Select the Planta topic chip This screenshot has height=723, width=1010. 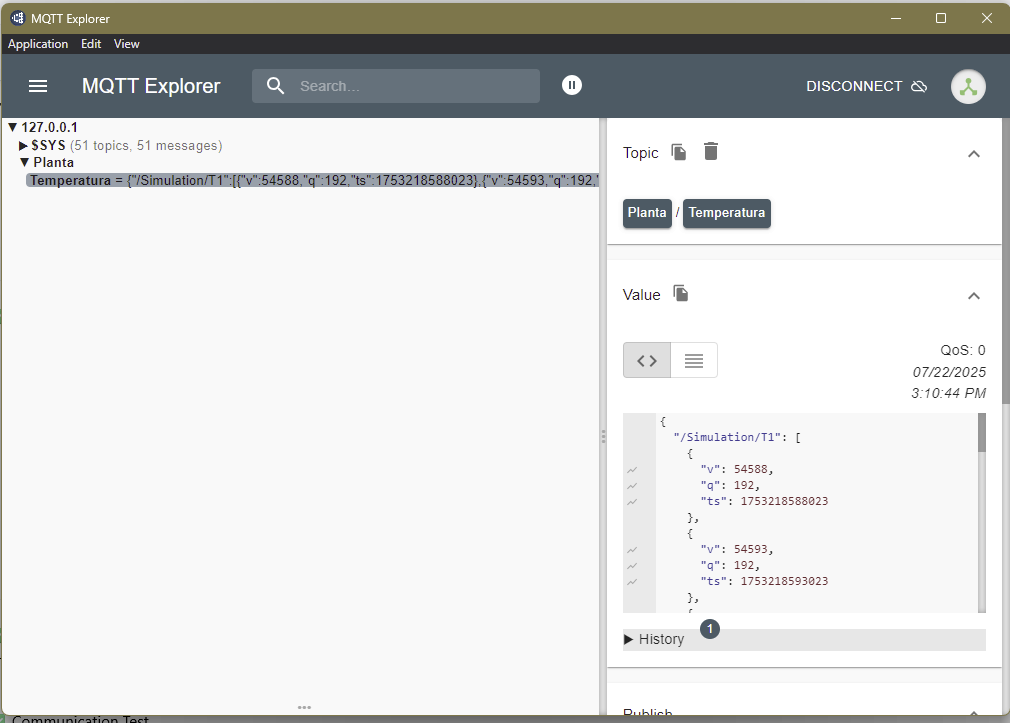[x=647, y=213]
